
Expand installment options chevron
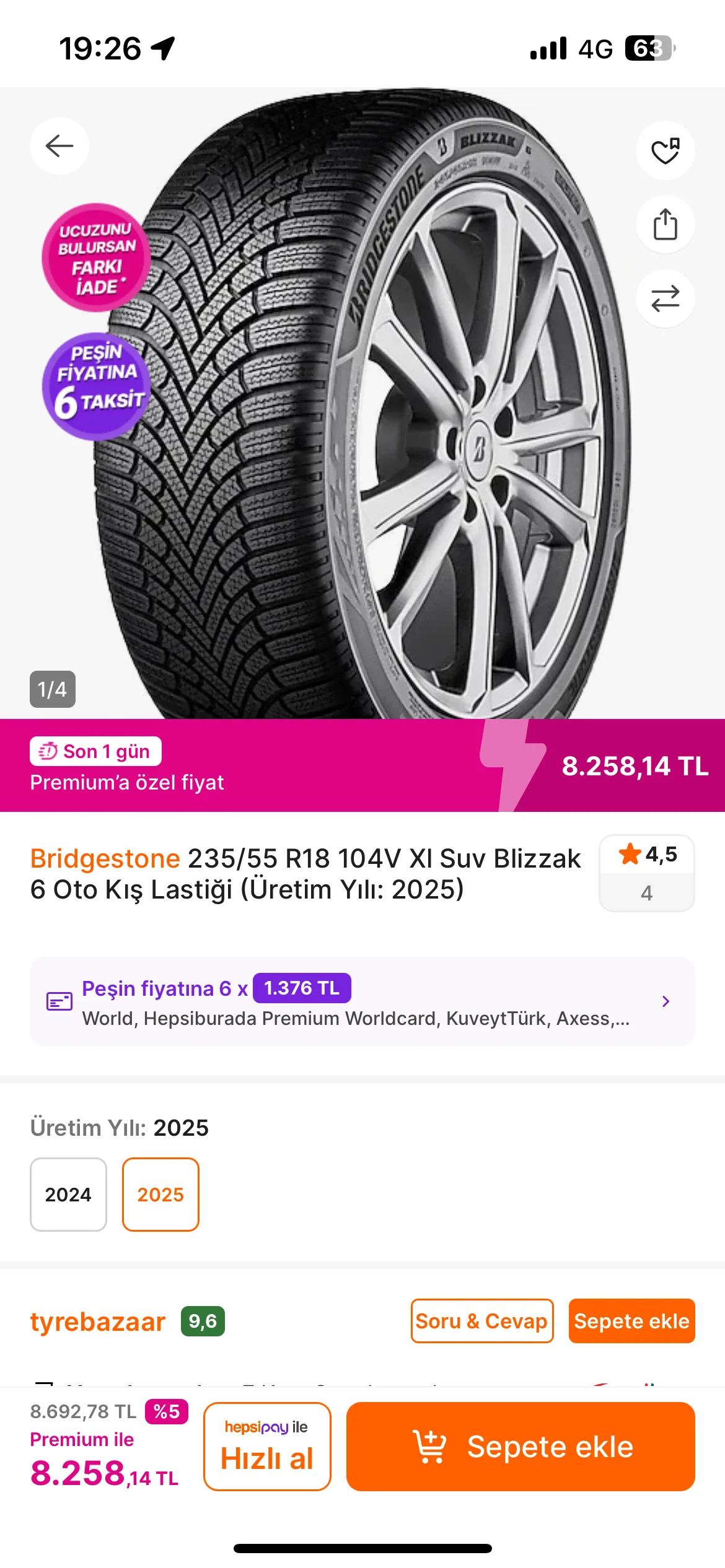coord(666,1001)
